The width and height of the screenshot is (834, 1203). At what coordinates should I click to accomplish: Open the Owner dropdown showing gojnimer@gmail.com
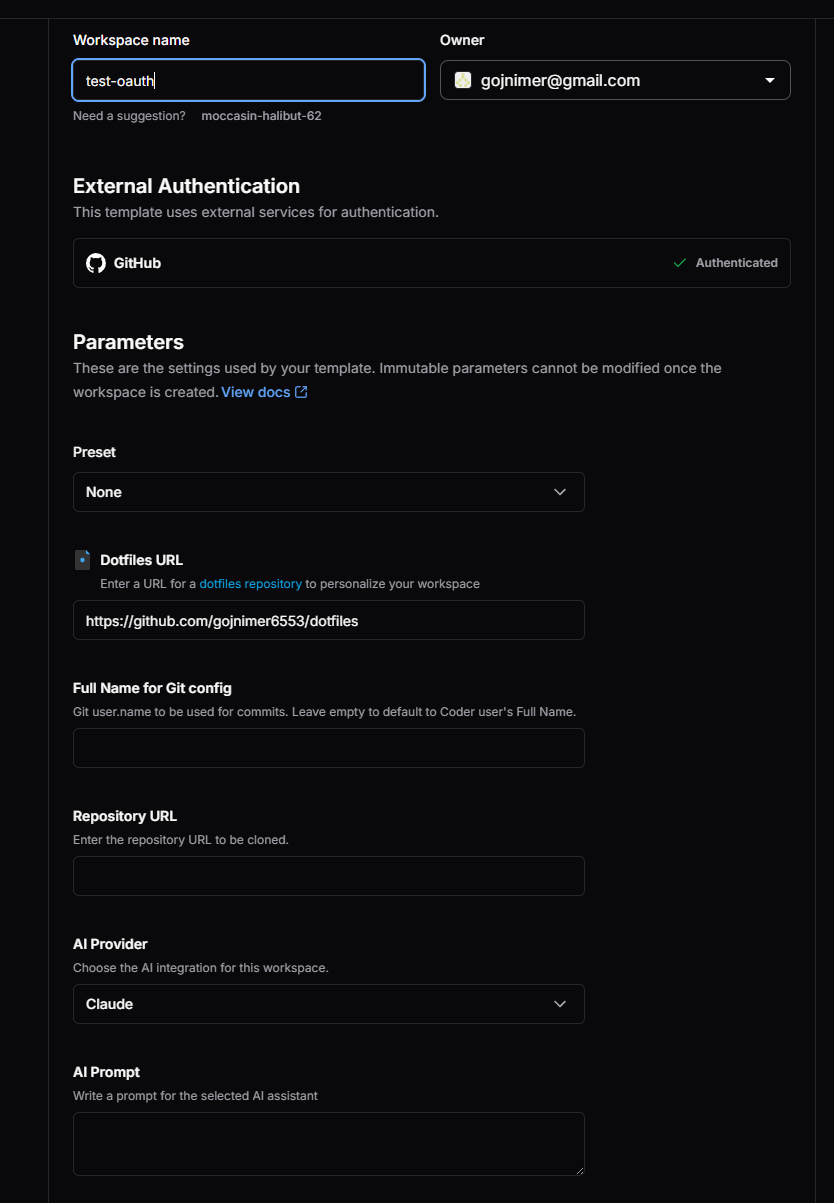tap(614, 80)
